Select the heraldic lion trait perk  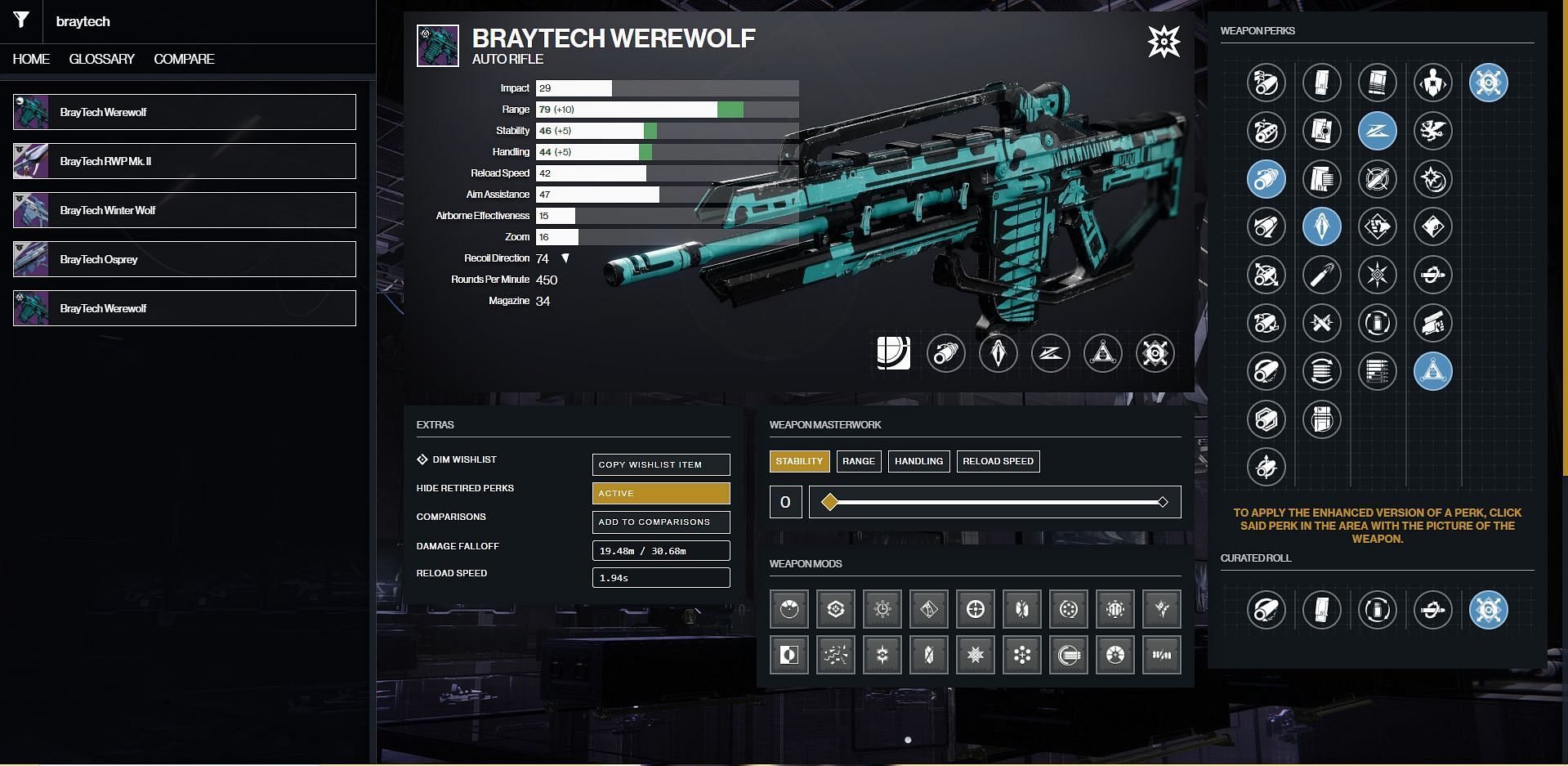click(x=1433, y=131)
